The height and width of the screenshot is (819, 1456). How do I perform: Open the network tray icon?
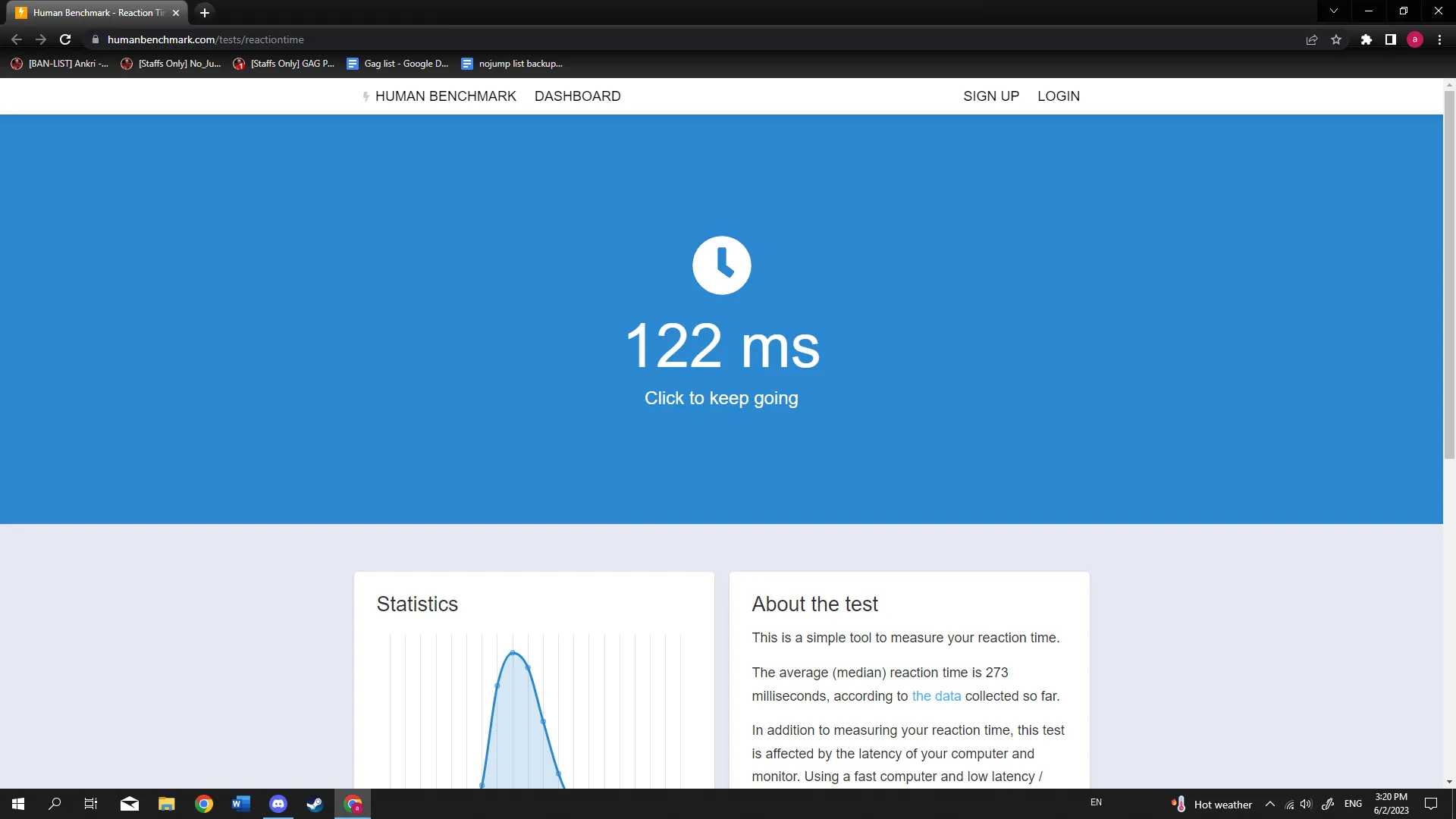pos(1289,804)
